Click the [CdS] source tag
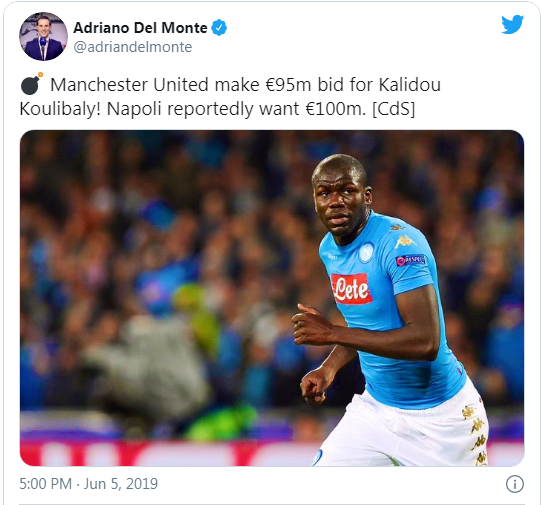Image resolution: width=541 pixels, height=505 pixels. [x=393, y=109]
